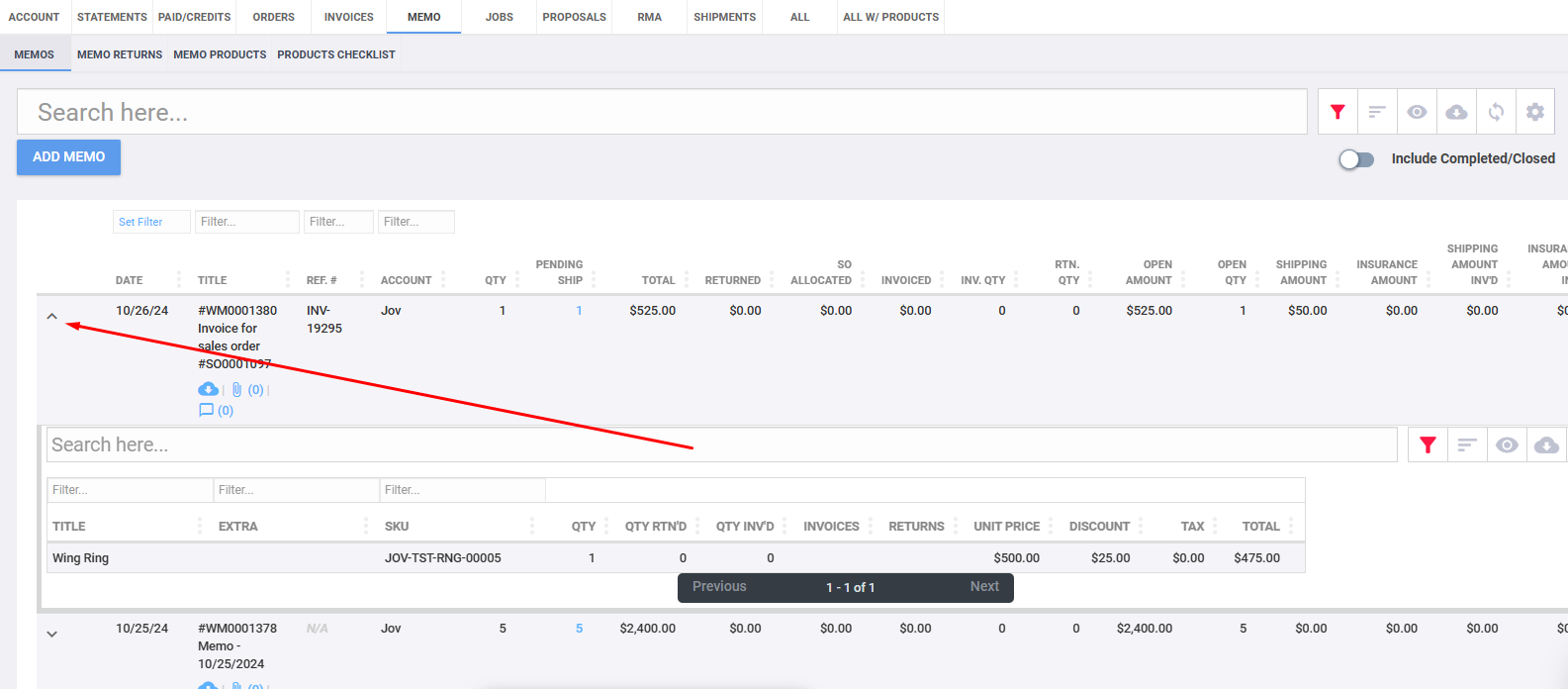1568x689 pixels.
Task: Click nested grid SKU filter box
Action: click(x=463, y=490)
